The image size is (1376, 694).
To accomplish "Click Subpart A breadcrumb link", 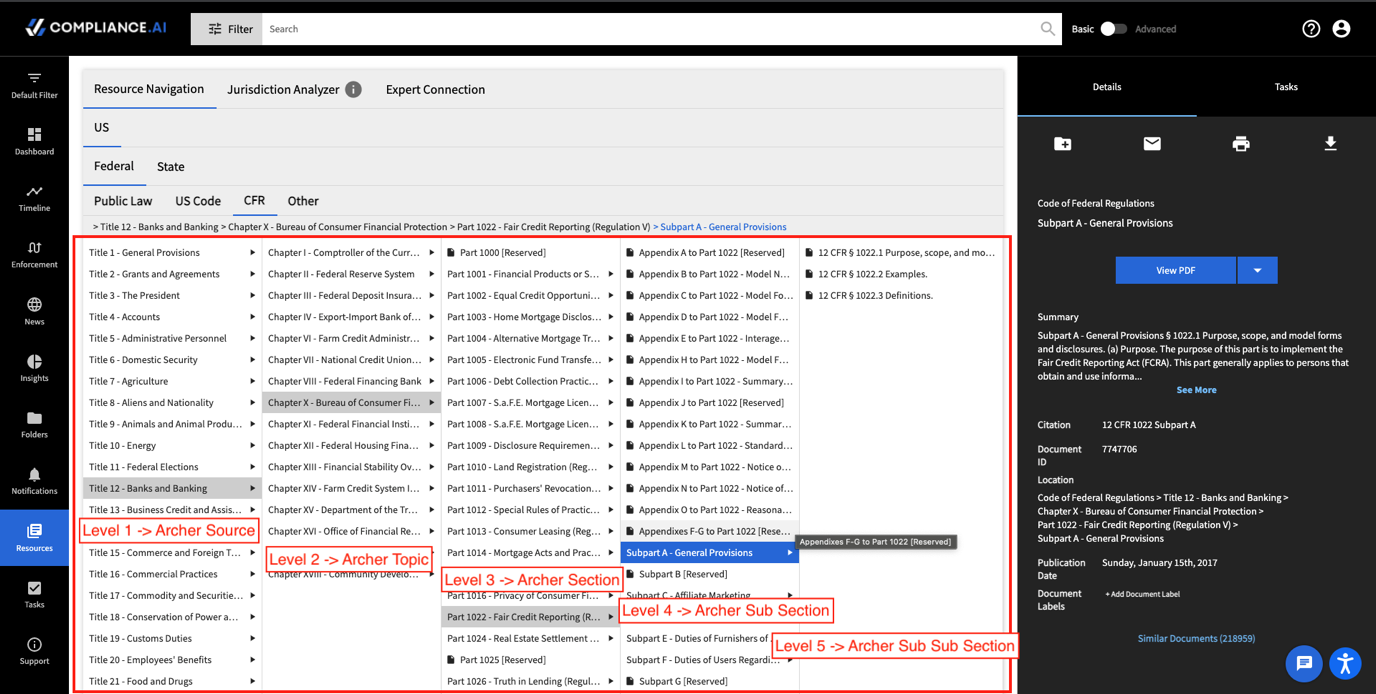I will 723,227.
